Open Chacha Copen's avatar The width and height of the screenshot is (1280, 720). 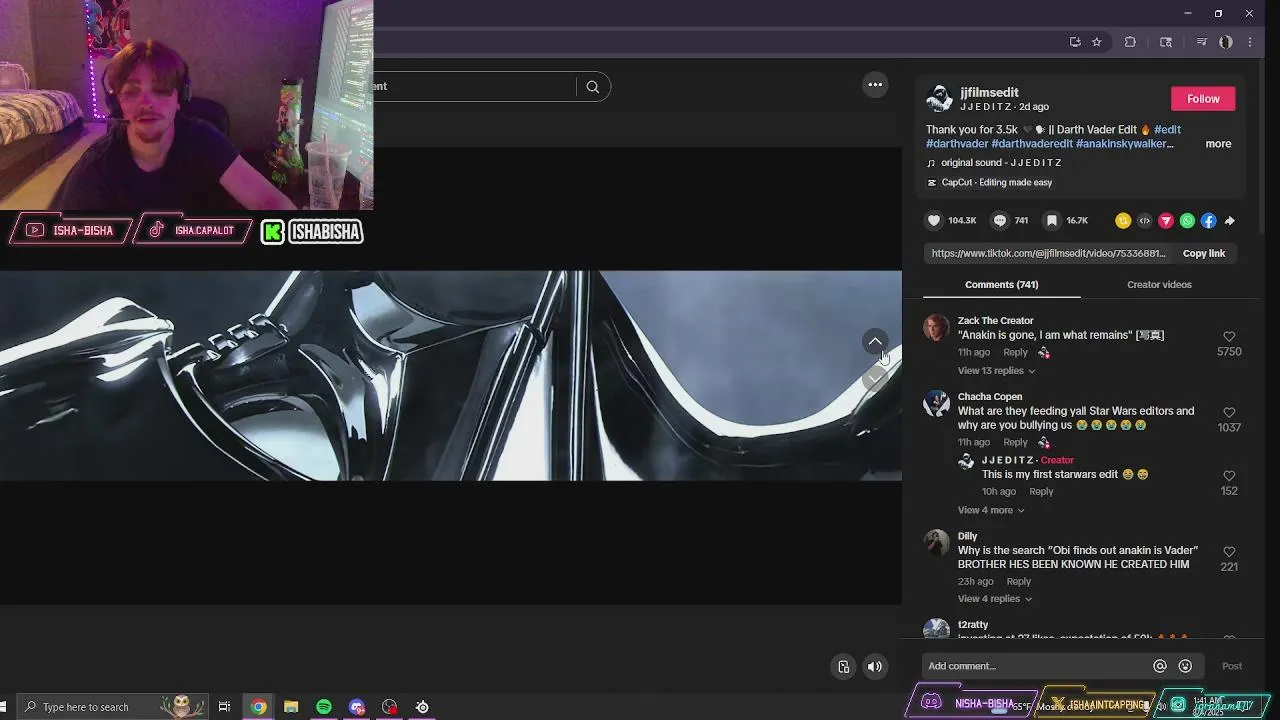(937, 404)
